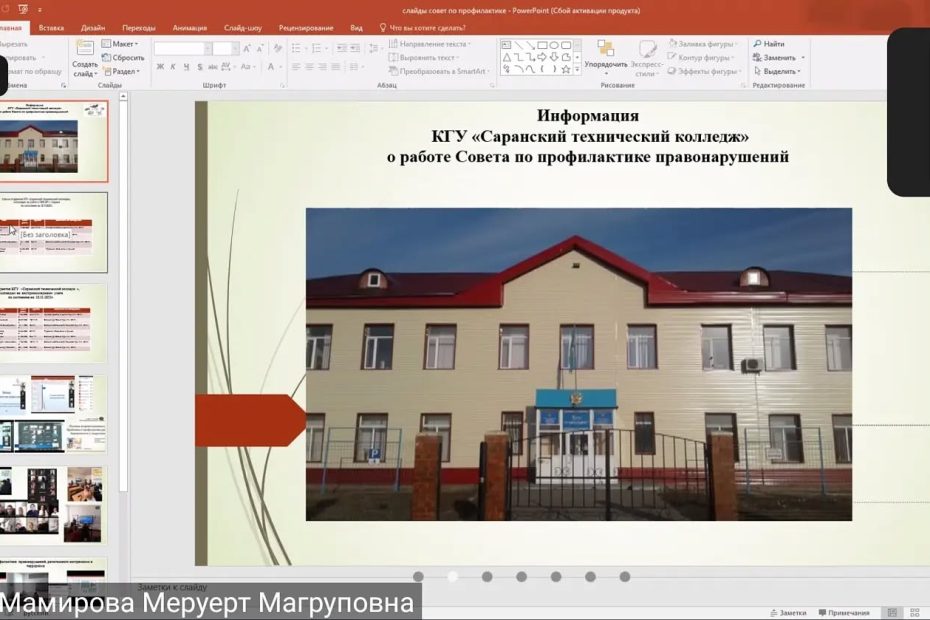Click Increase List Level icon
Image resolution: width=930 pixels, height=620 pixels.
tap(355, 49)
